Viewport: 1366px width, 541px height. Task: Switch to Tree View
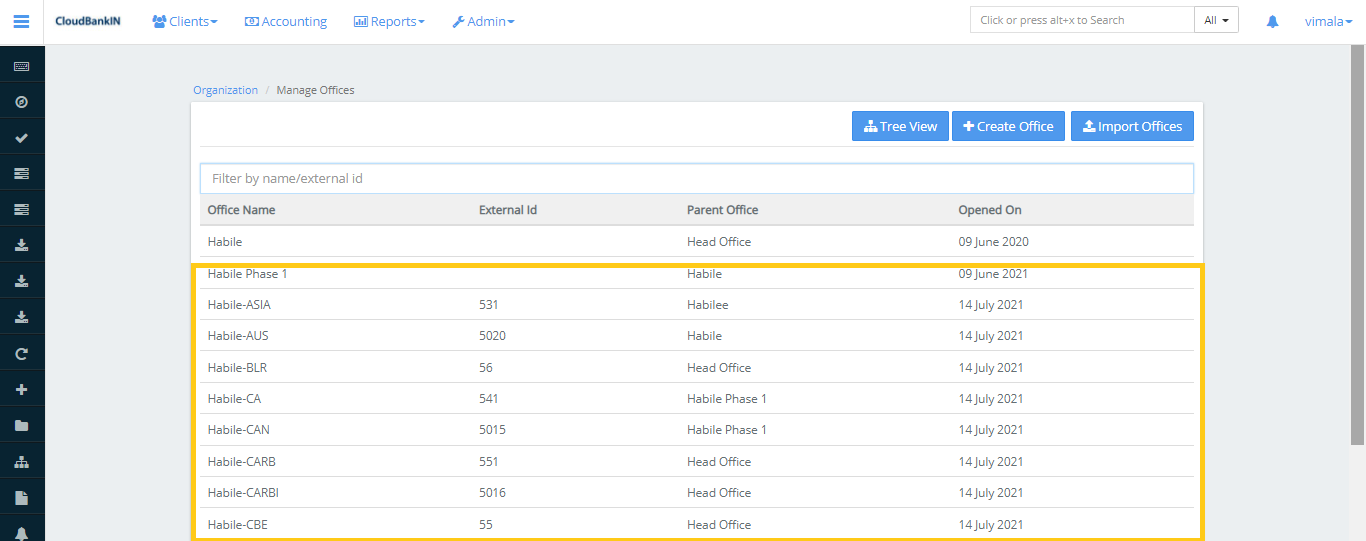900,126
